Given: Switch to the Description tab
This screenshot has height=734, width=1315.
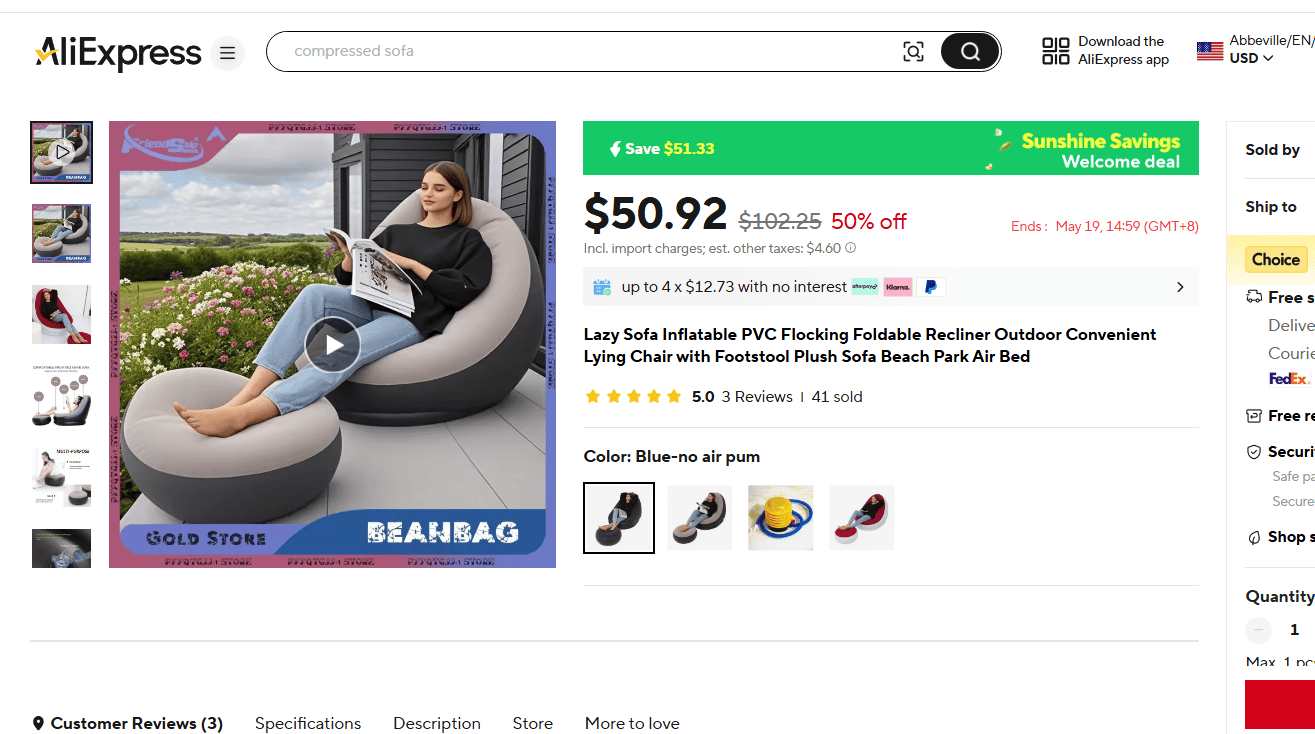Looking at the screenshot, I should click(437, 723).
